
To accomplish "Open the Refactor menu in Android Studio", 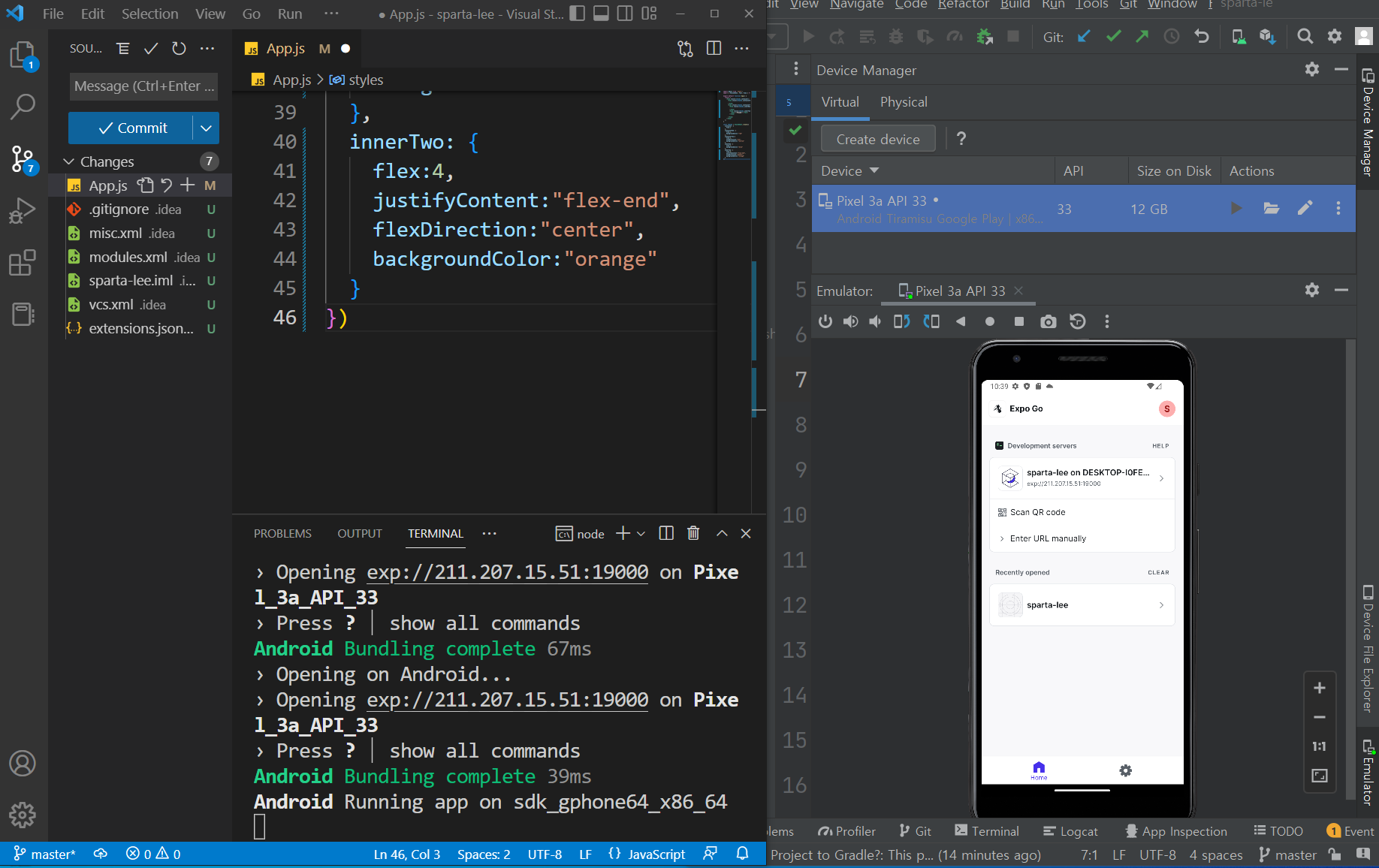I will tap(963, 5).
